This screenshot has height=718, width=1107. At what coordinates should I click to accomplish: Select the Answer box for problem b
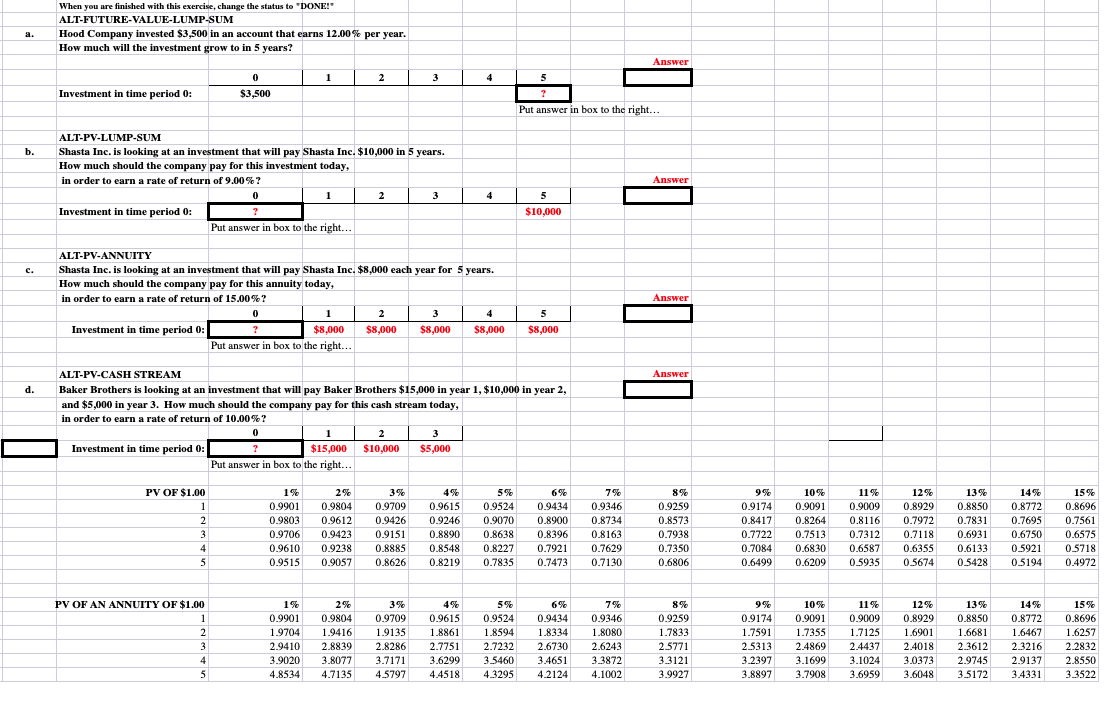click(x=657, y=196)
